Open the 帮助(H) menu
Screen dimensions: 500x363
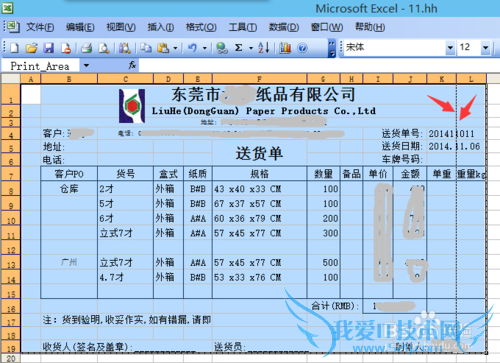click(x=370, y=27)
